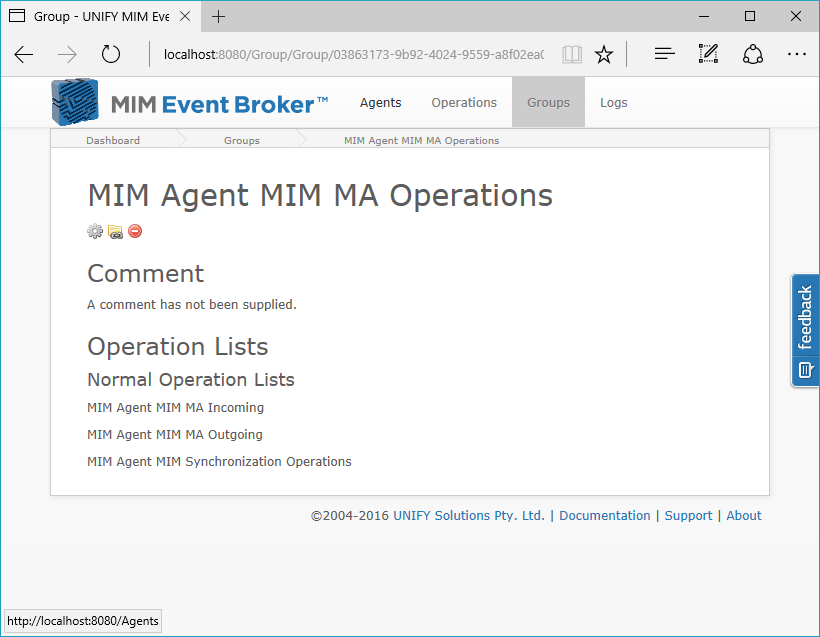Open the Logs navigation menu
The width and height of the screenshot is (820, 637).
[613, 103]
